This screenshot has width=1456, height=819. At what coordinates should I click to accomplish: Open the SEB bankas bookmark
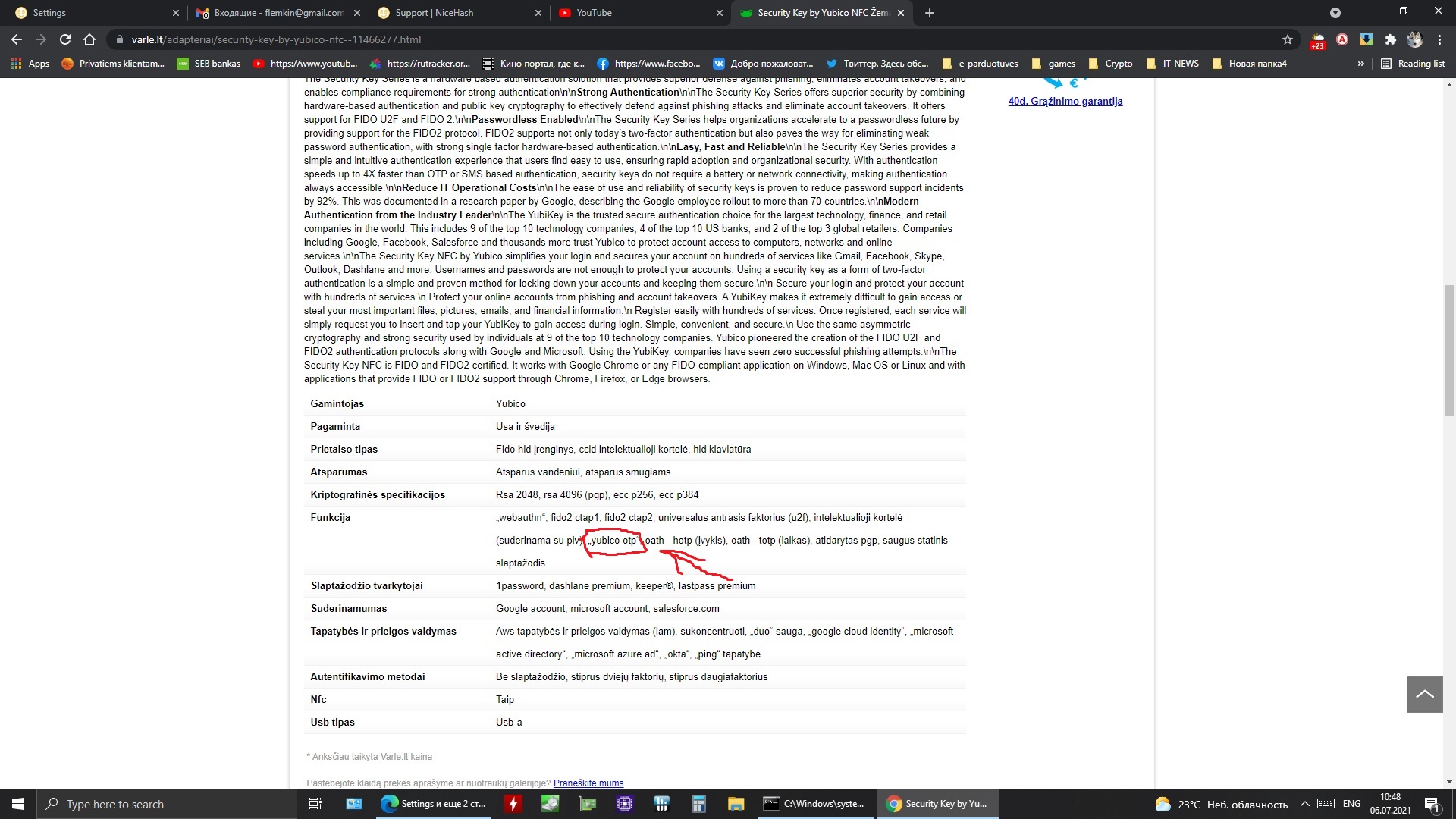(209, 64)
